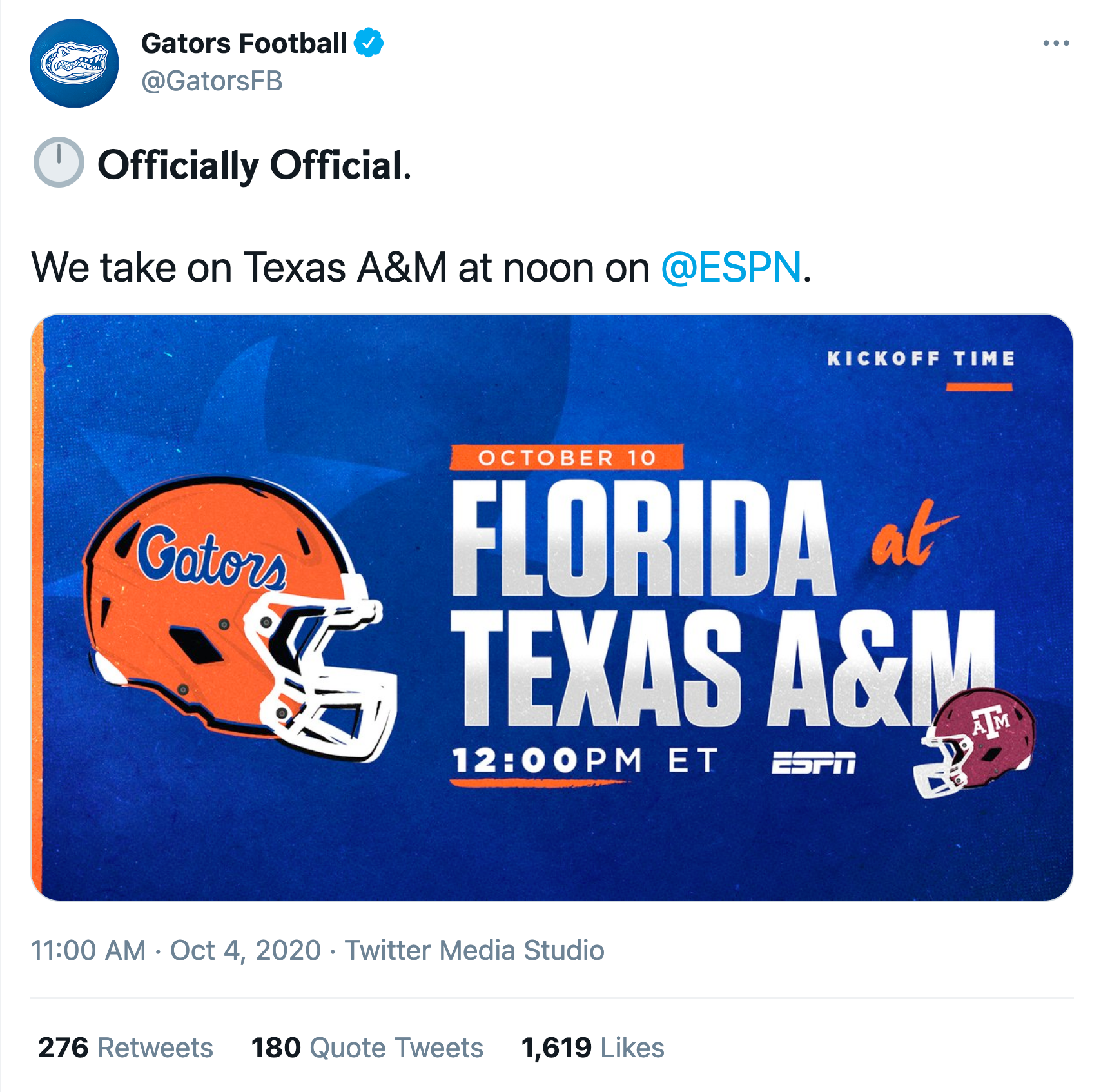Image resolution: width=1101 pixels, height=1092 pixels.
Task: Click the Officially Official bold text
Action: (254, 165)
